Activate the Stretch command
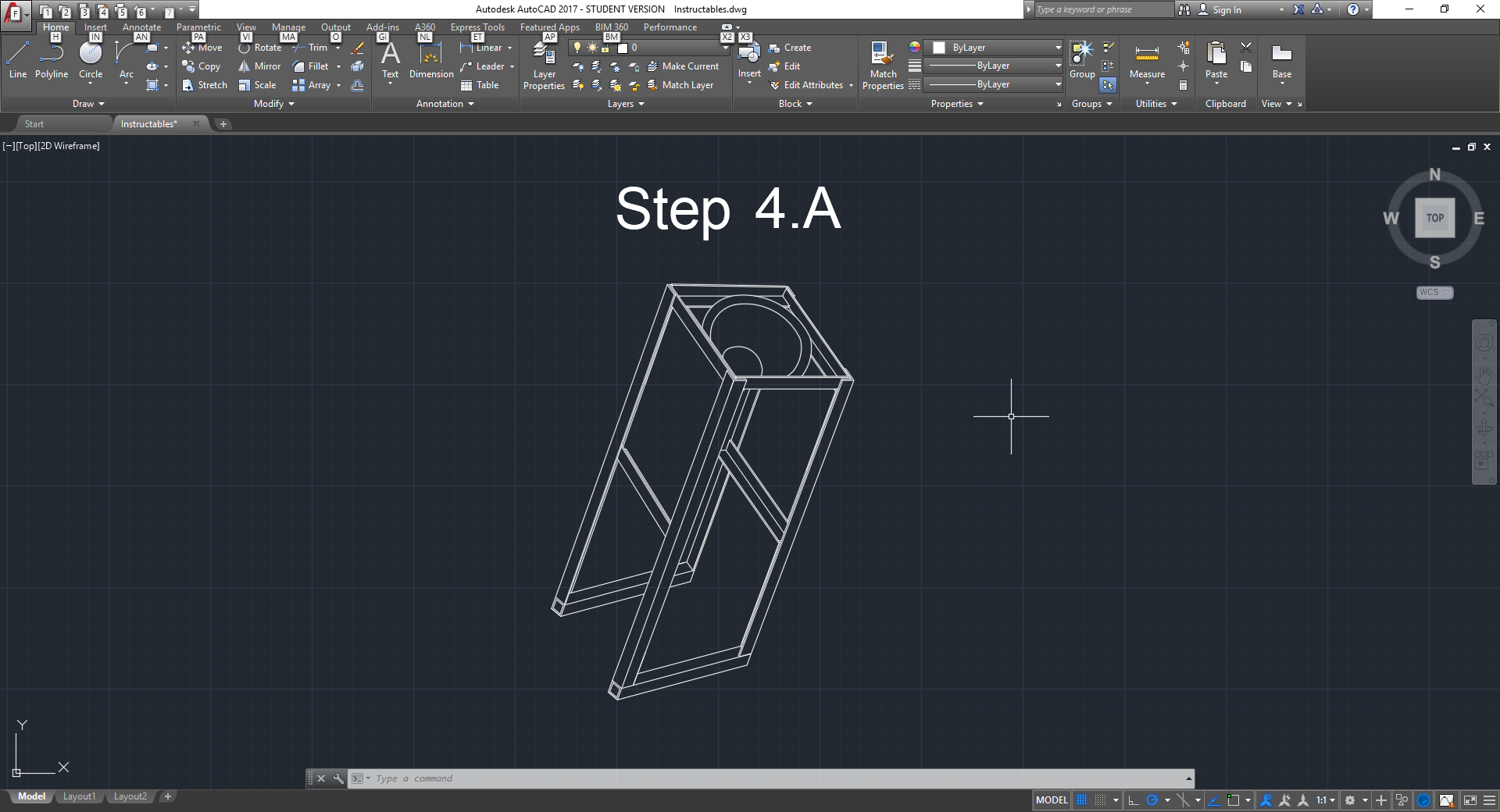The image size is (1500, 812). click(205, 85)
